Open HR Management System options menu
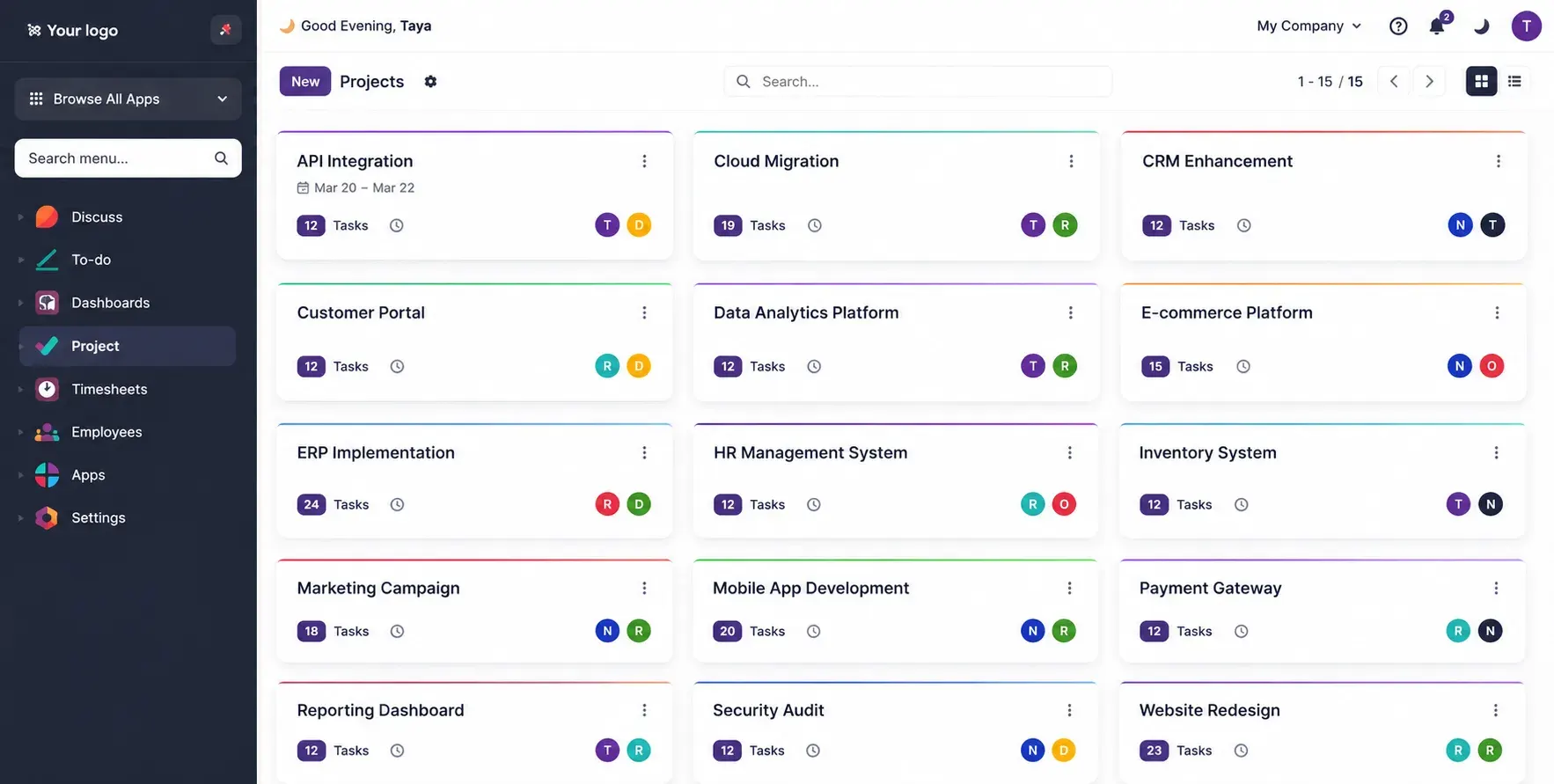Image resolution: width=1554 pixels, height=784 pixels. pos(1069,452)
